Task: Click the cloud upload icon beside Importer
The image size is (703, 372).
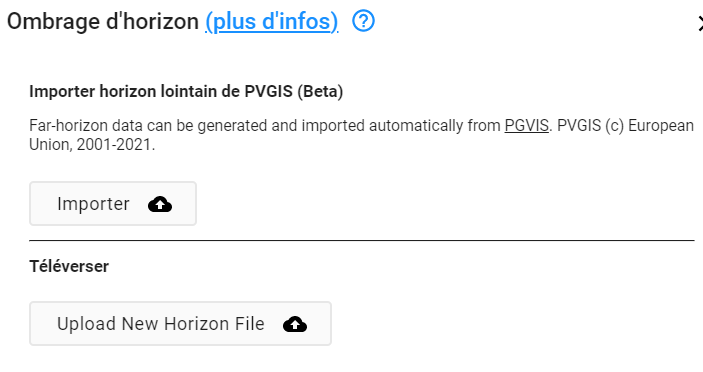Action: tap(160, 204)
